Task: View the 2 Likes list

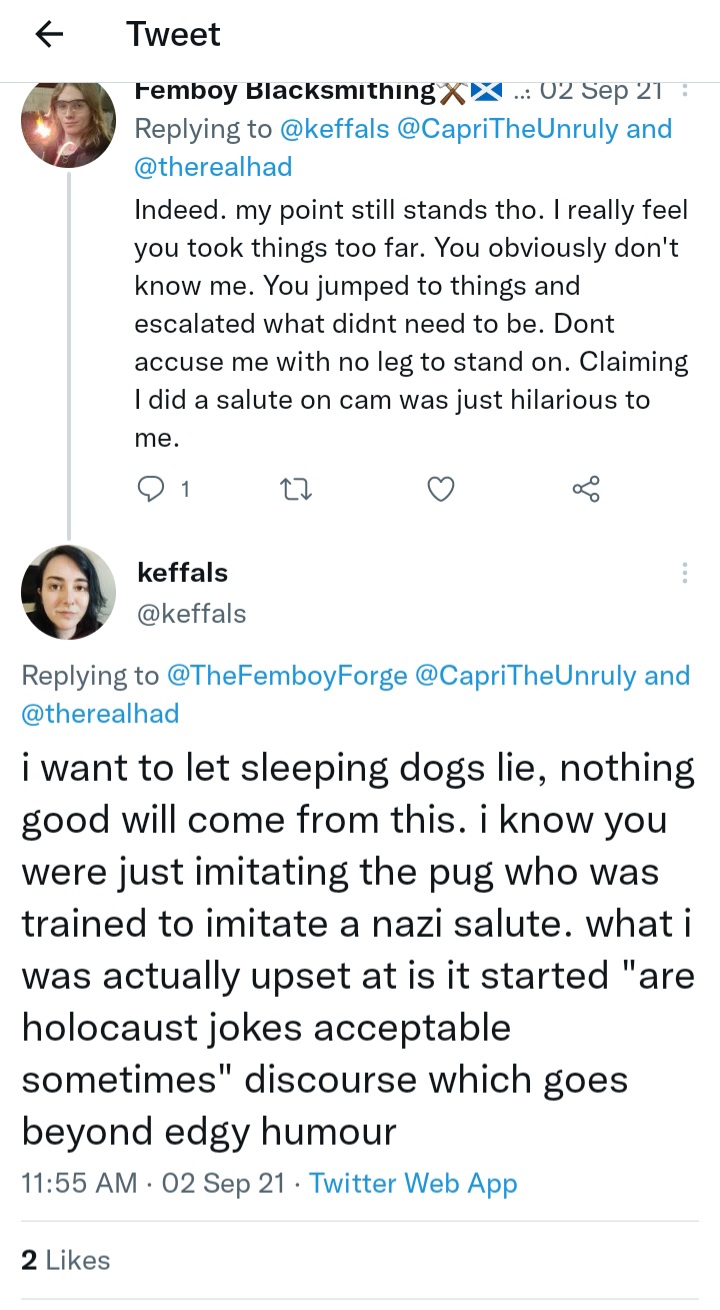Action: click(x=65, y=1260)
